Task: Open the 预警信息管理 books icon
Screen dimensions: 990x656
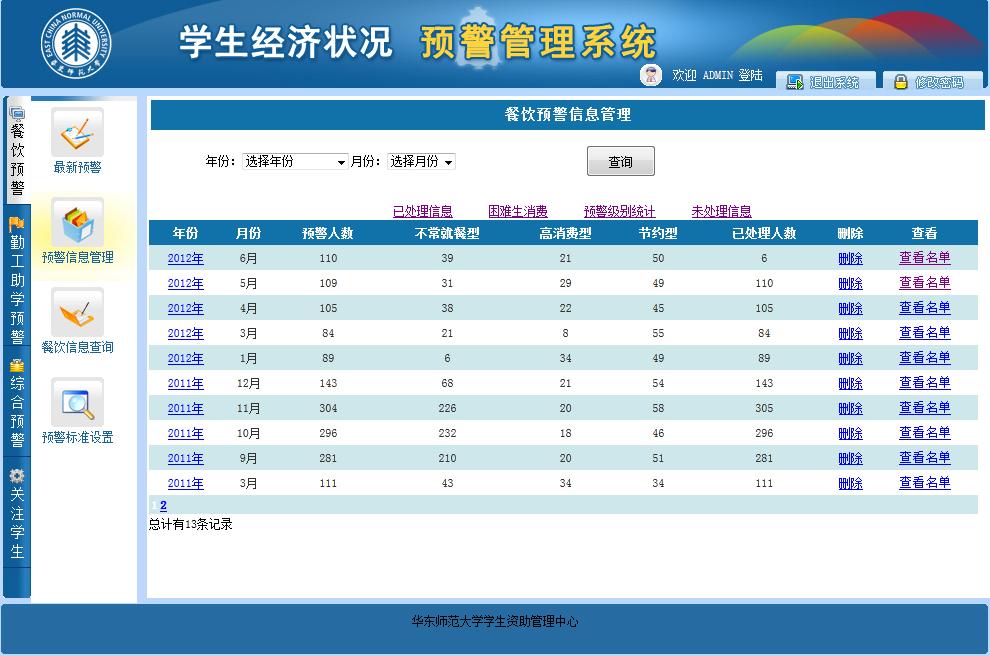Action: pos(77,224)
